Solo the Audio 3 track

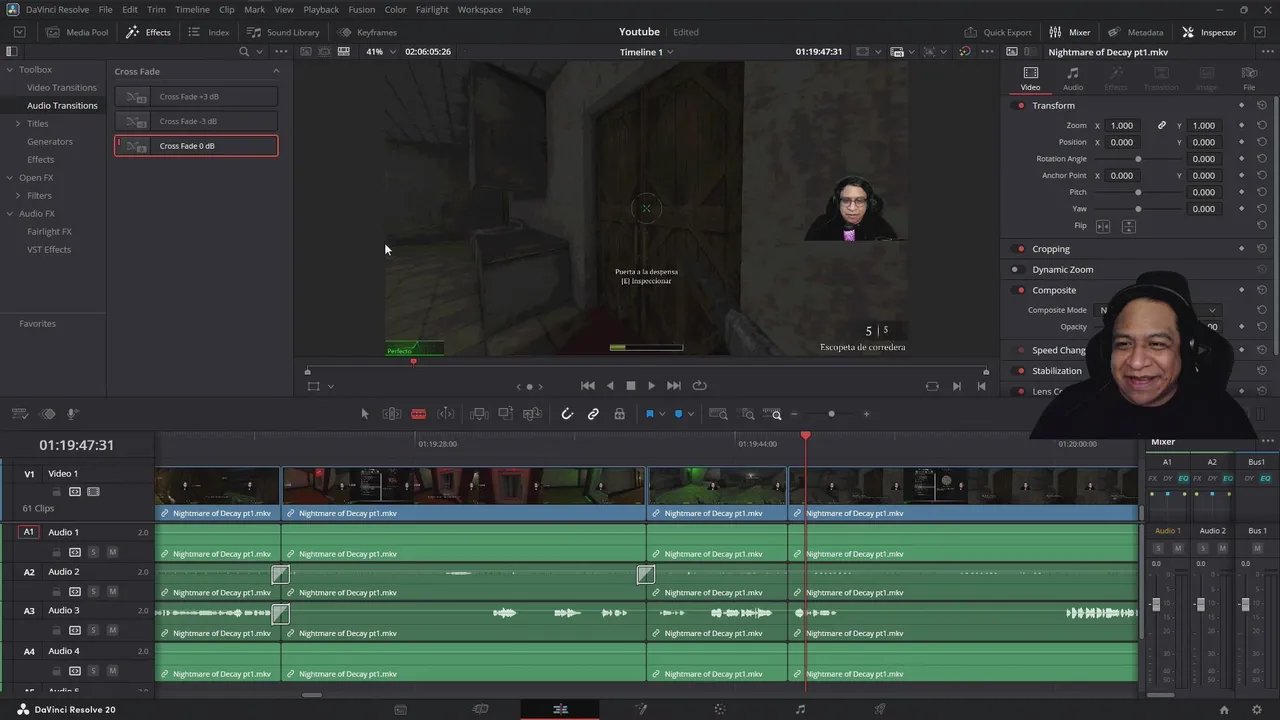(94, 631)
